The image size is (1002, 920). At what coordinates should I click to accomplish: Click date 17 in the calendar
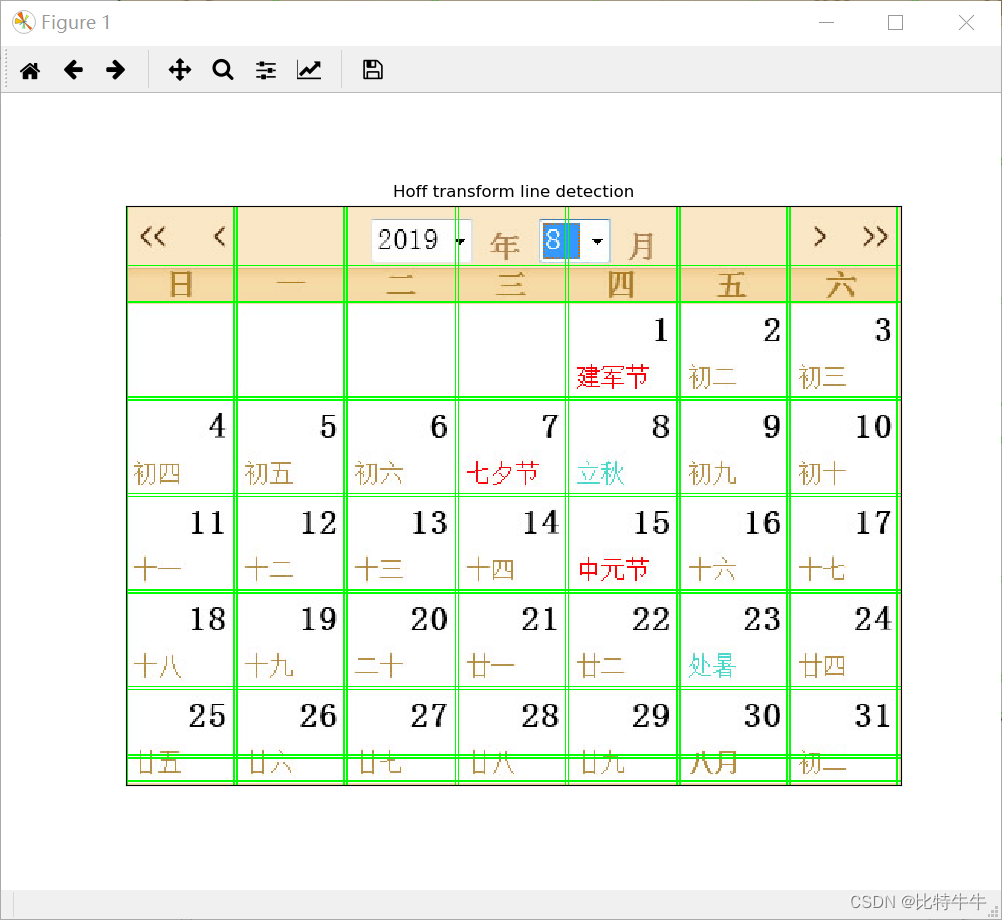[874, 523]
